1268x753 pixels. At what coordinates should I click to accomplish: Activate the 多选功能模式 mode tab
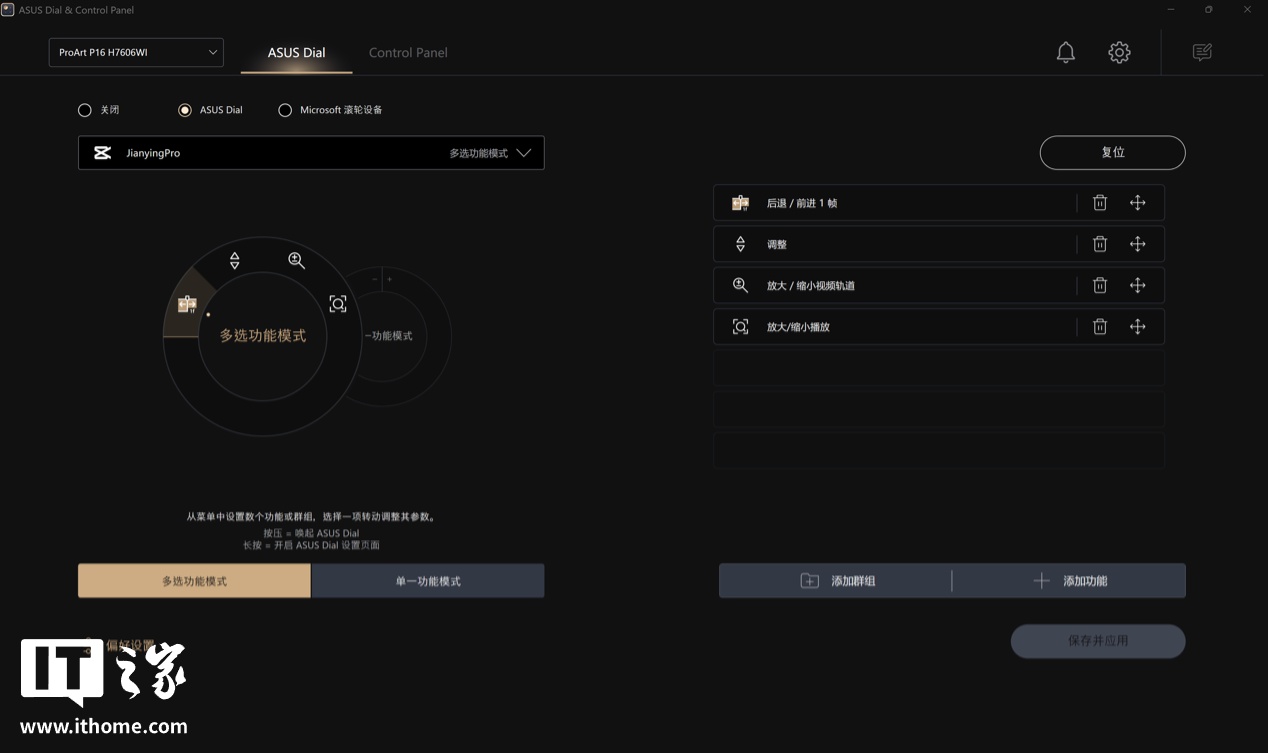tap(194, 581)
